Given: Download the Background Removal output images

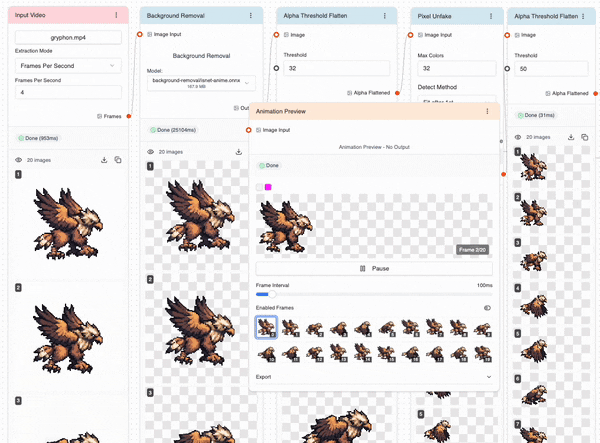Looking at the screenshot, I should 239,152.
